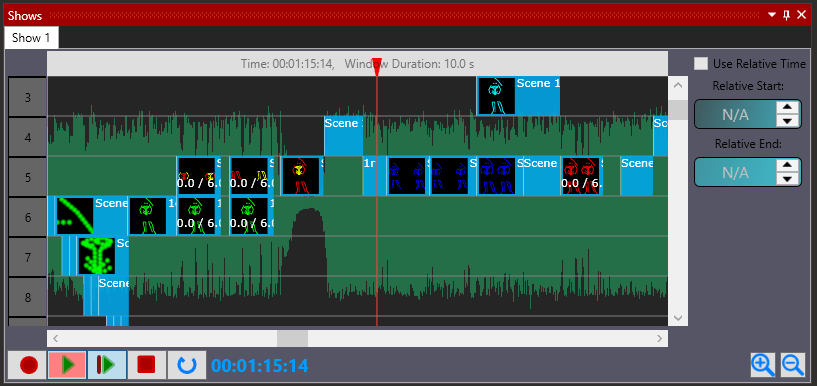Viewport: 817px width, 386px height.
Task: Click the vertical scrollbar thumb
Action: pyautogui.click(x=678, y=110)
